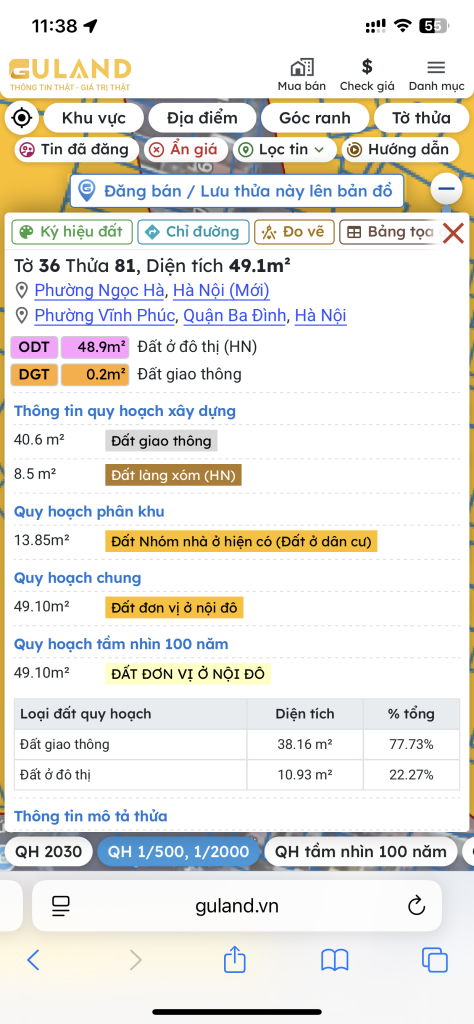Viewport: 474px width, 1024px height.
Task: Close the parcel info panel
Action: 452,232
